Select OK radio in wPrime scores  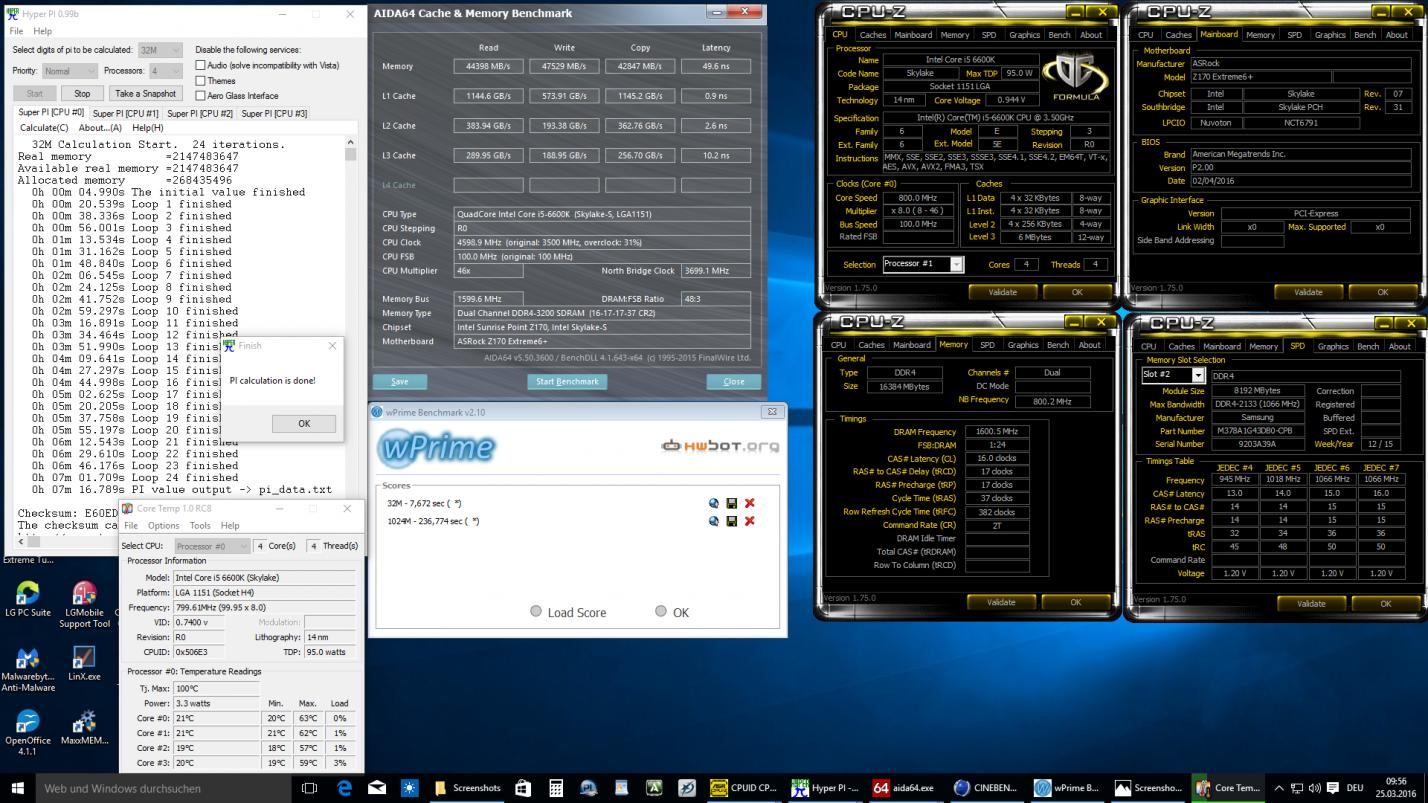click(x=660, y=611)
